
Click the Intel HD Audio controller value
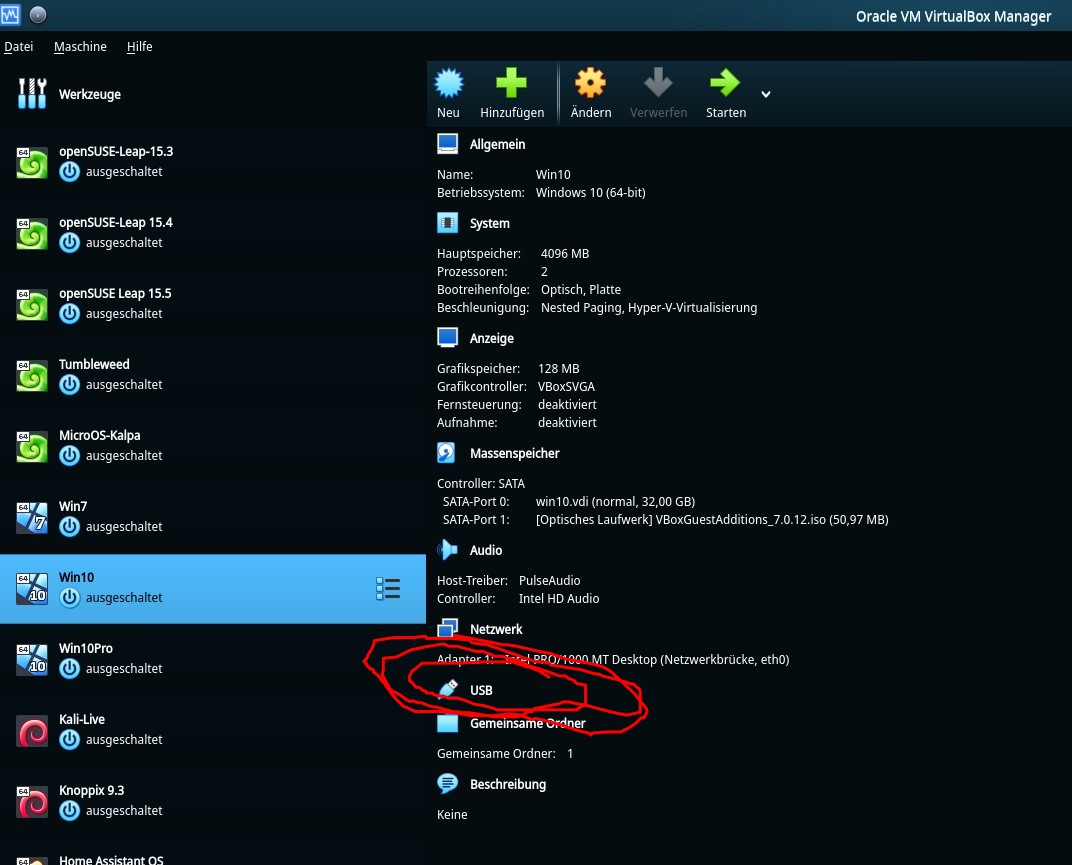(559, 598)
